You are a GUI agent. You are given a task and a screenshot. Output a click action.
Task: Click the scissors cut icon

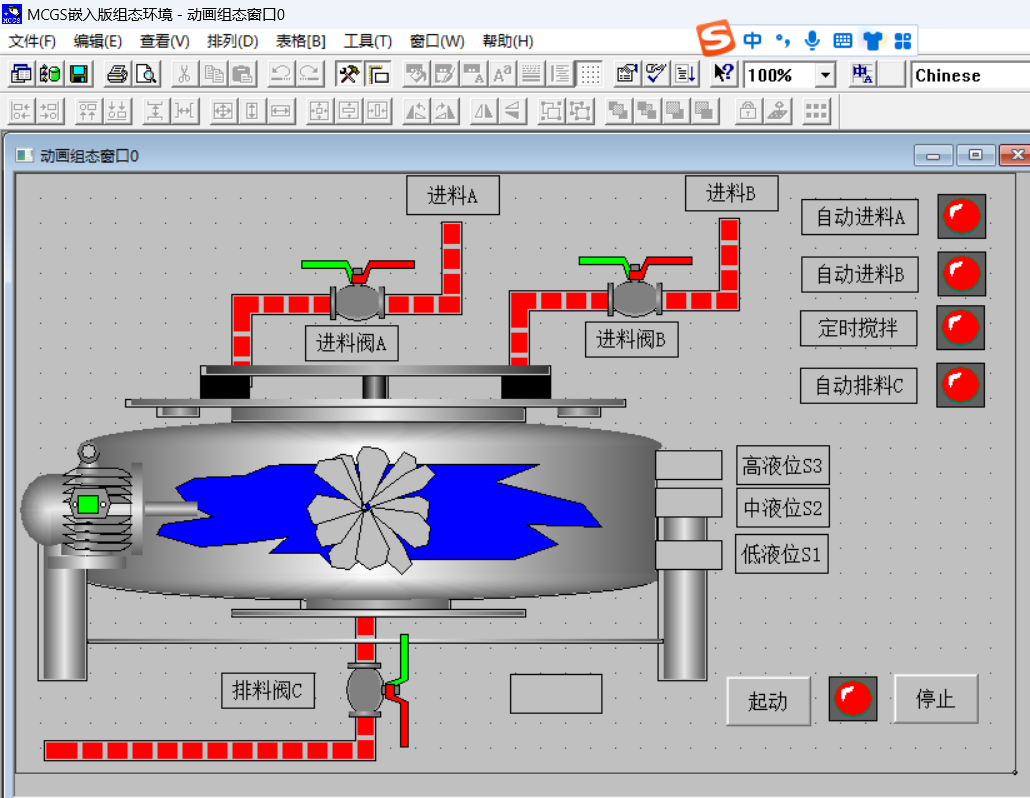pos(185,74)
